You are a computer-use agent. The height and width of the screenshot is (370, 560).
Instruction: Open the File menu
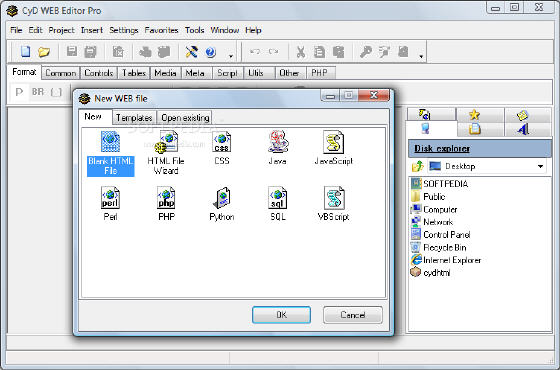pos(16,30)
